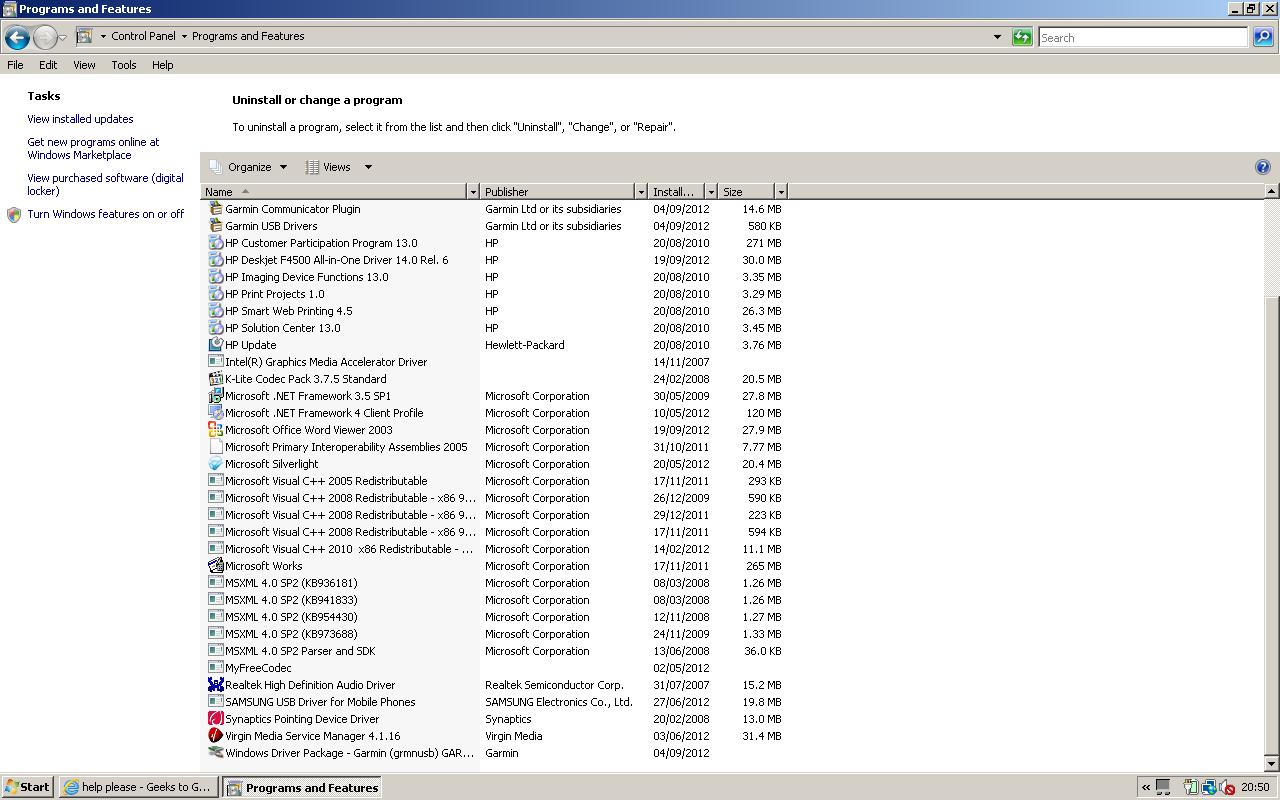Select Microsoft Visual C++ 2005 Redistributable
Image resolution: width=1280 pixels, height=800 pixels.
click(494, 481)
